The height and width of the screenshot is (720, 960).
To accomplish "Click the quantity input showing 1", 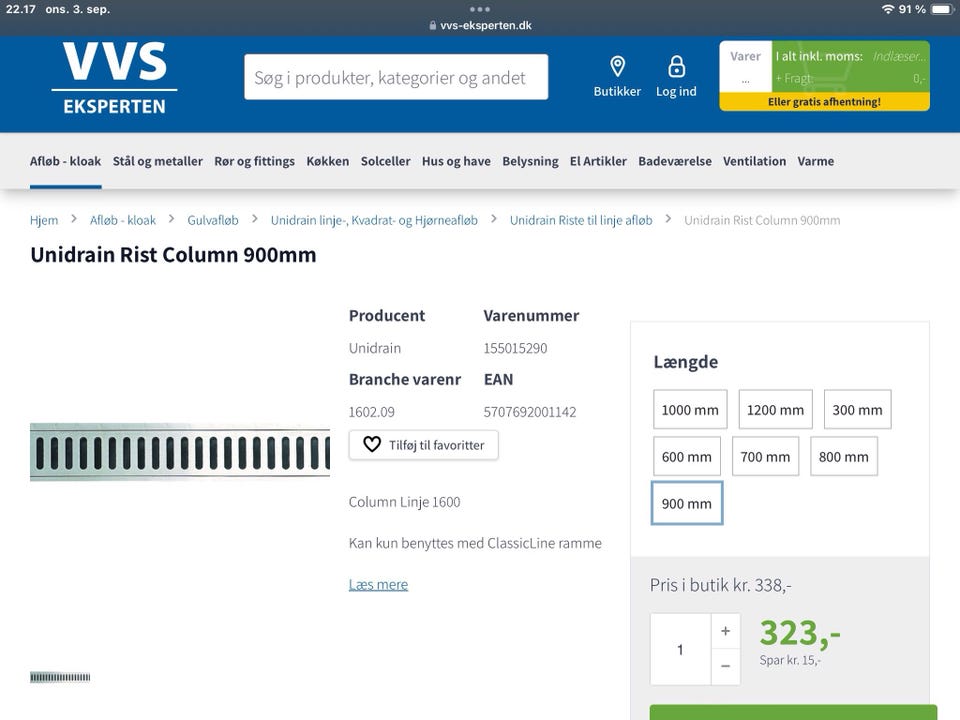I will (680, 649).
